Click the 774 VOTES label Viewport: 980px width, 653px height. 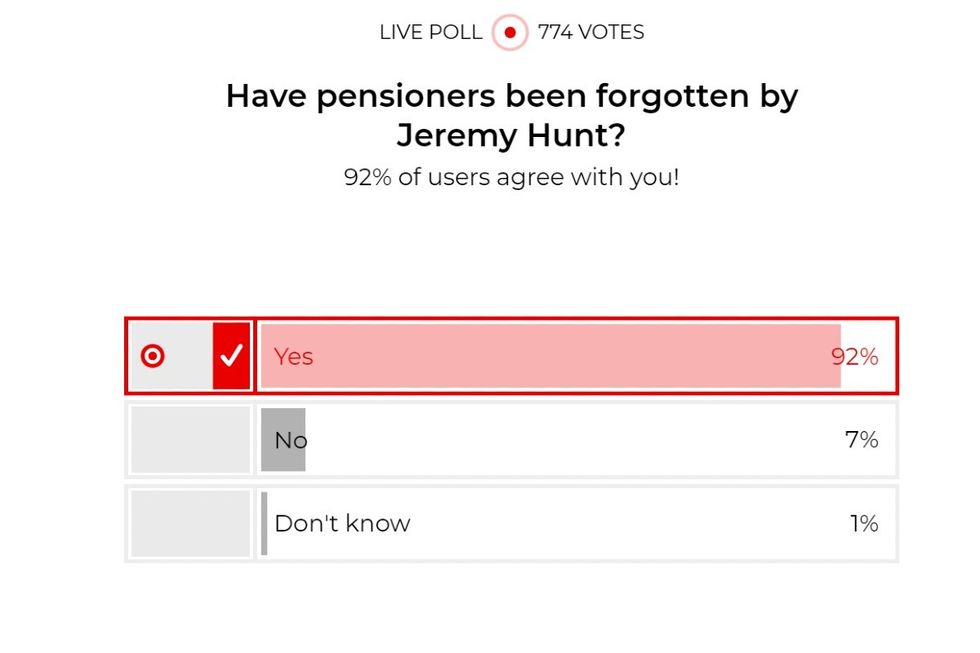[590, 32]
